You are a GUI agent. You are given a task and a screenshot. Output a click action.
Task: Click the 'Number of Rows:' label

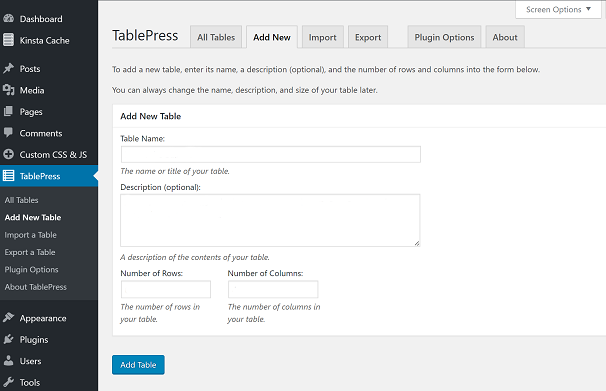(152, 273)
